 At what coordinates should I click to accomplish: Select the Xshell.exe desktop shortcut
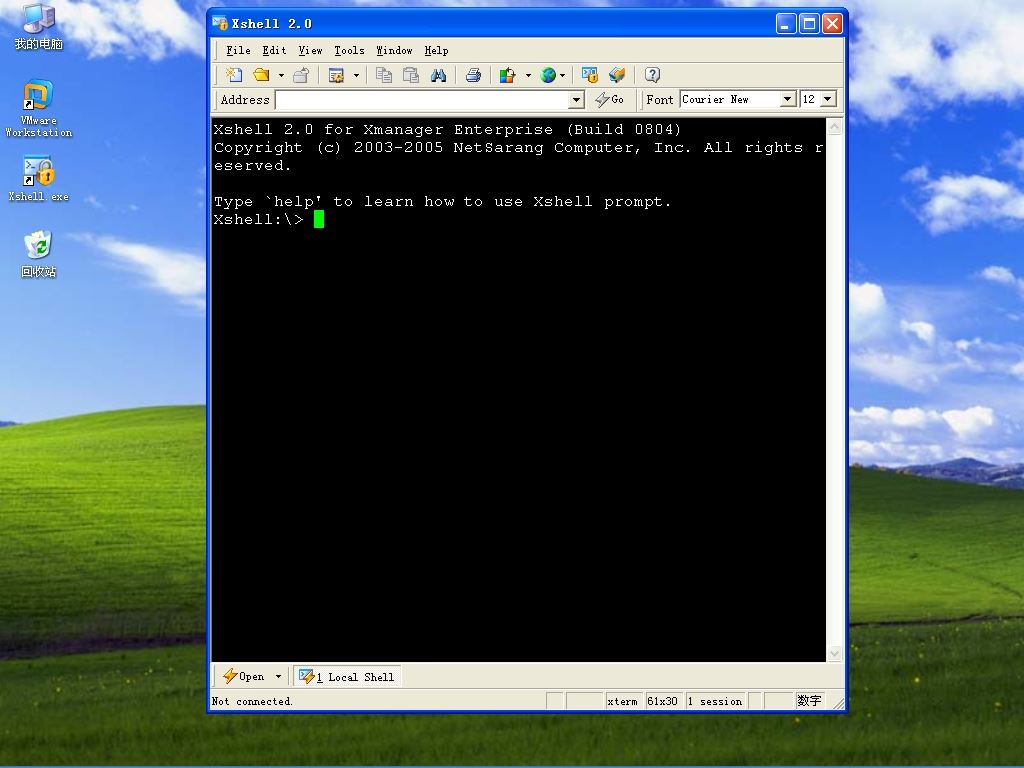[x=39, y=179]
